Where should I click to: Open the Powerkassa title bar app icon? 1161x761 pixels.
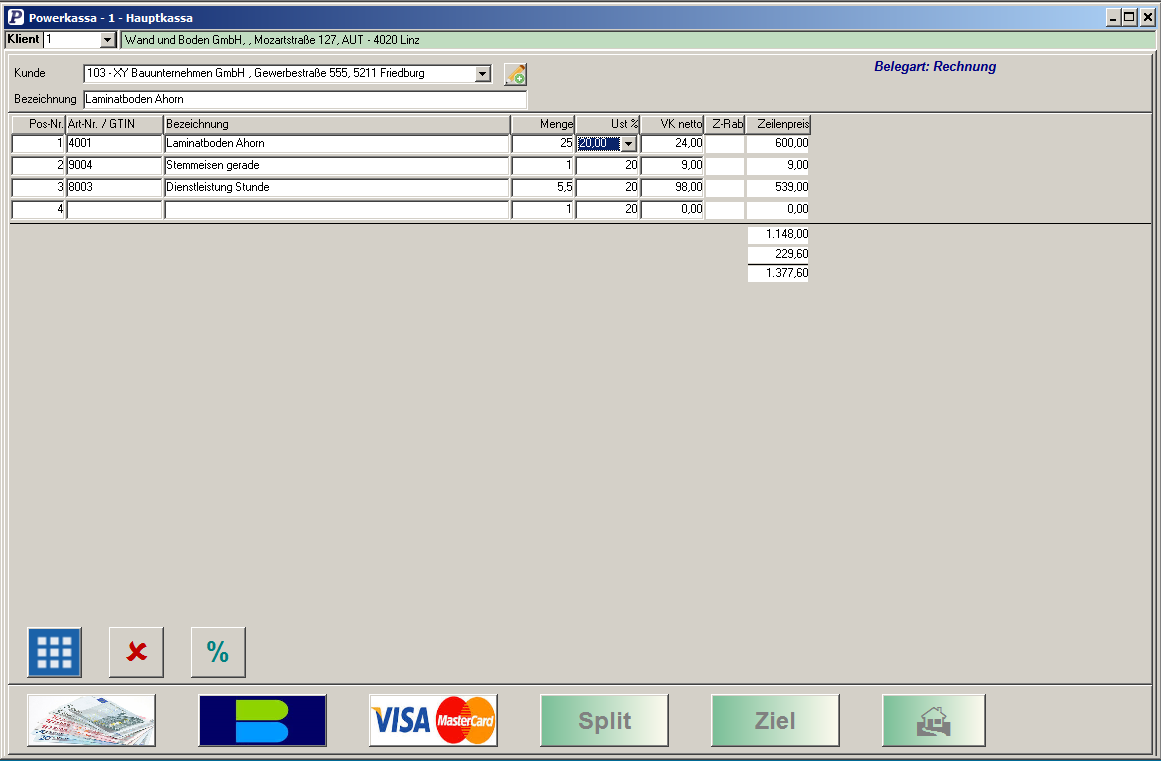pyautogui.click(x=15, y=17)
